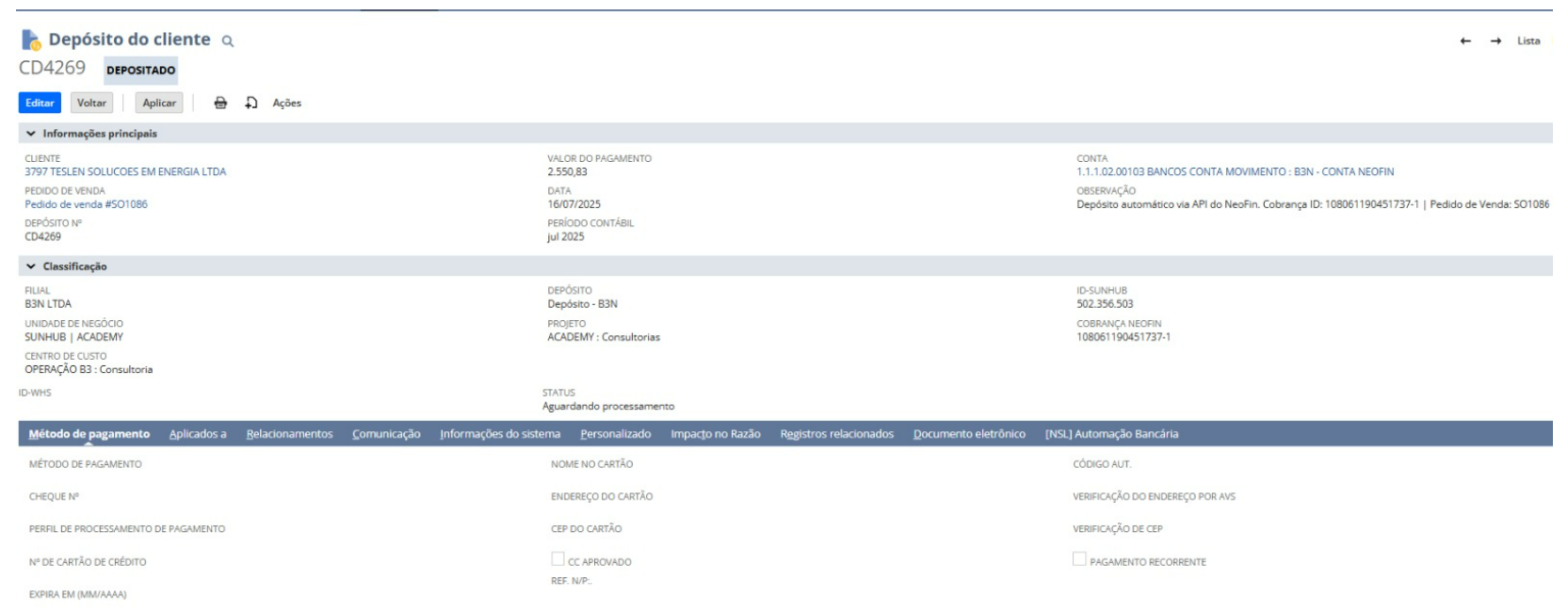Click the print icon in the toolbar
The width and height of the screenshot is (1568, 613).
(x=220, y=104)
